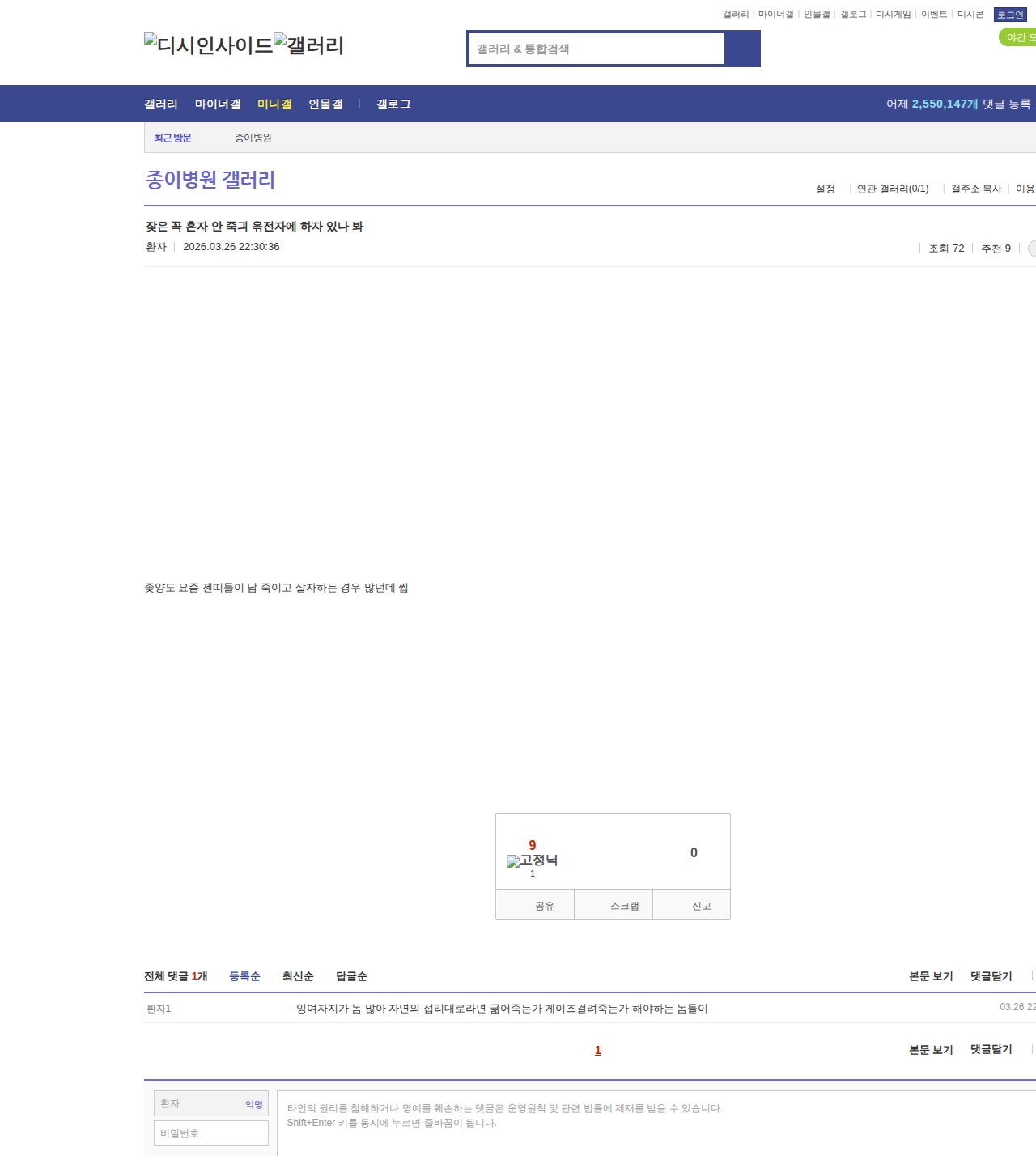Click the post timestamp 2026.03.26 22:30:36

tap(231, 247)
